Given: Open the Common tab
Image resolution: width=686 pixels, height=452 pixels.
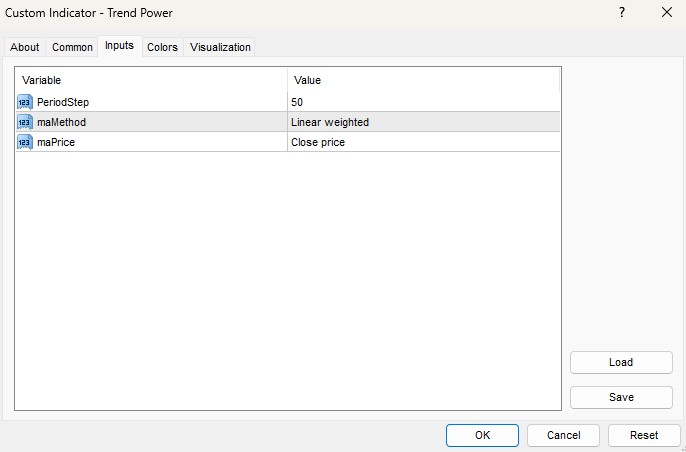Looking at the screenshot, I should [72, 47].
